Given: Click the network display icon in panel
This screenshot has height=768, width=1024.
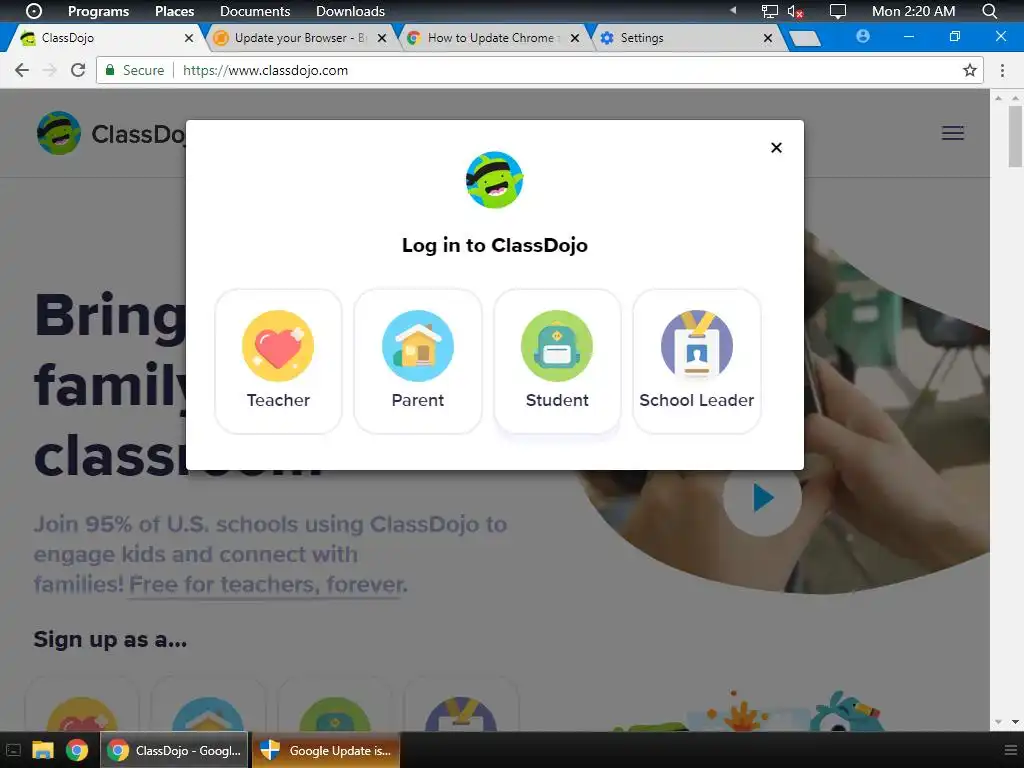Looking at the screenshot, I should pyautogui.click(x=770, y=11).
